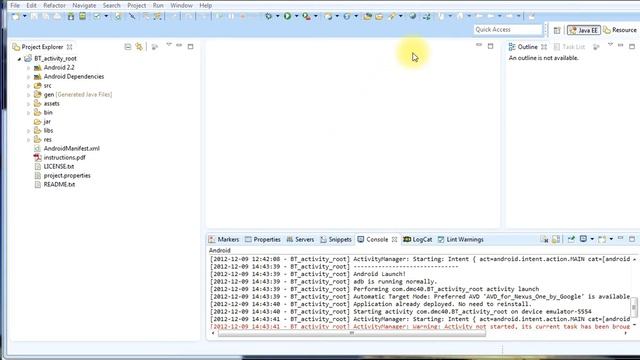This screenshot has height=360, width=640.
Task: Select the jar folder
Action: [x=42, y=122]
